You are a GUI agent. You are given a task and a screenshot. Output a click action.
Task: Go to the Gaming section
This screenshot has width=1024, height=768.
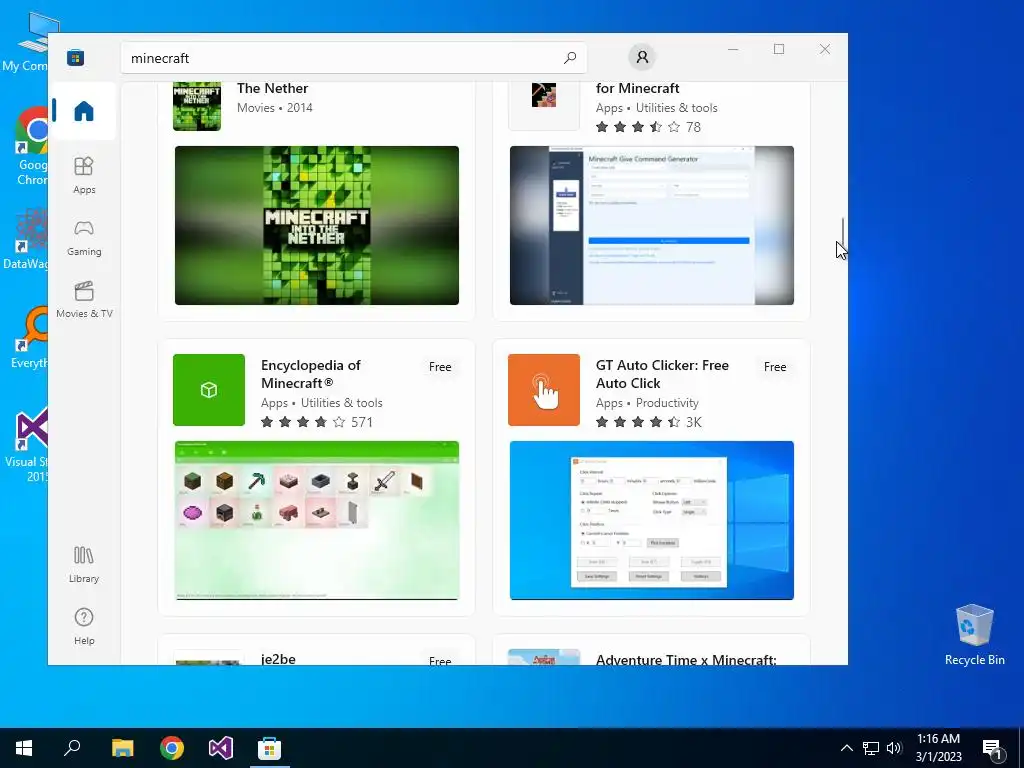(x=84, y=238)
